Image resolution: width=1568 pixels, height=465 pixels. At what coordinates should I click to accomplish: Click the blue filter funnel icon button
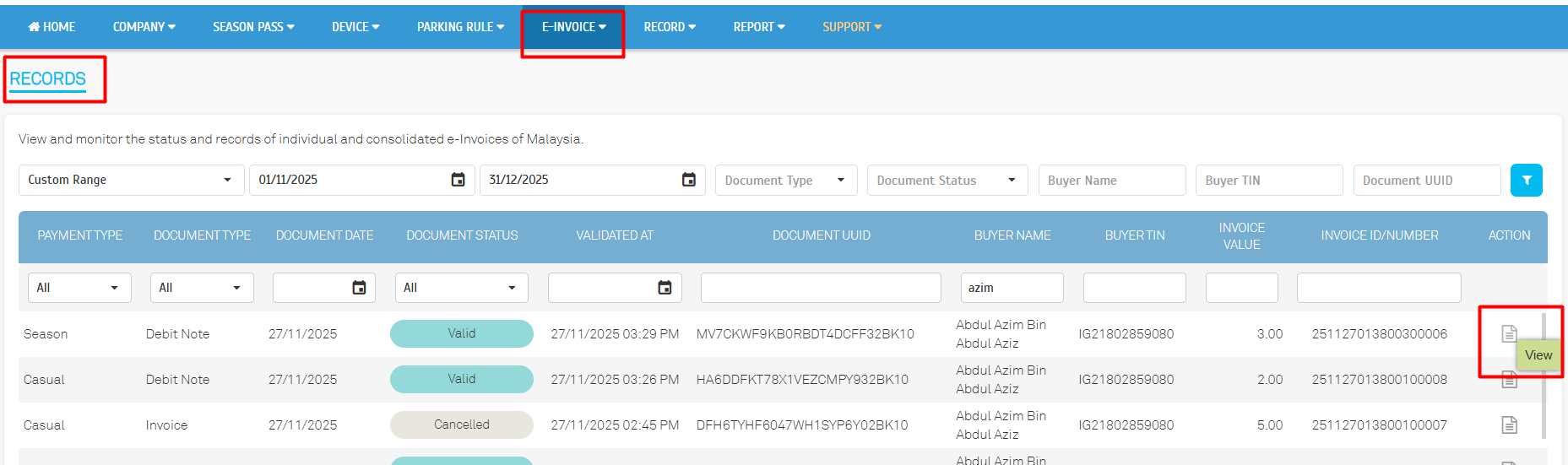(x=1526, y=180)
